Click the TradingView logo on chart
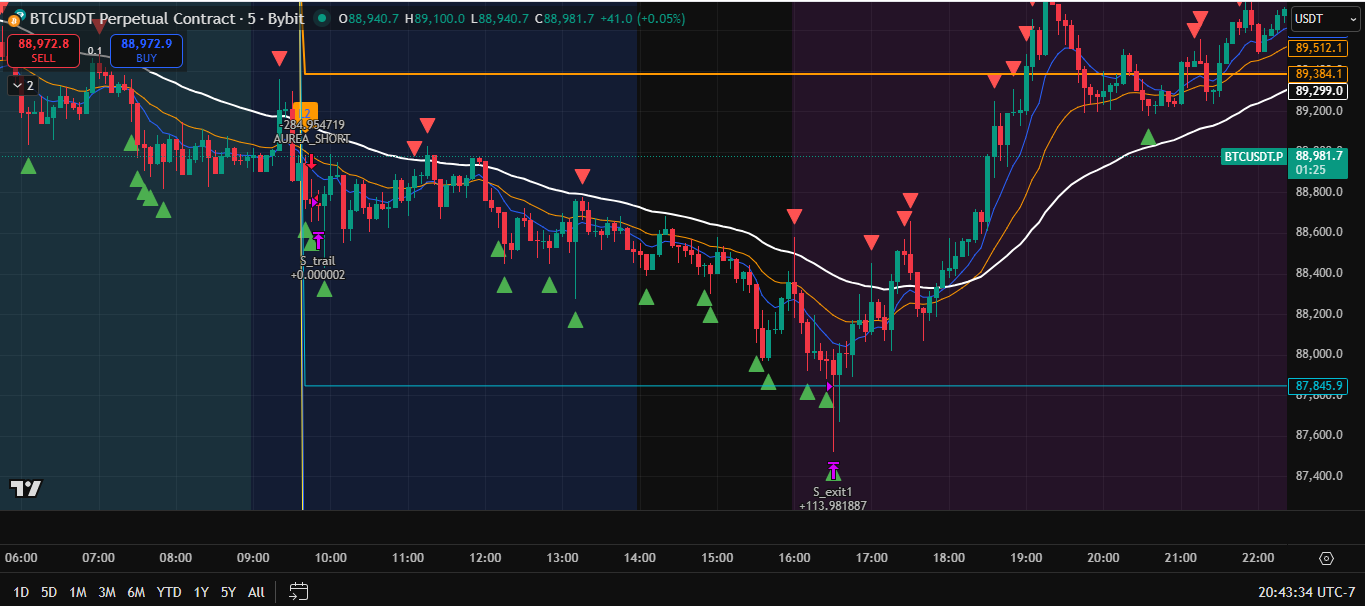Viewport: 1365px width, 606px height. pos(26,488)
